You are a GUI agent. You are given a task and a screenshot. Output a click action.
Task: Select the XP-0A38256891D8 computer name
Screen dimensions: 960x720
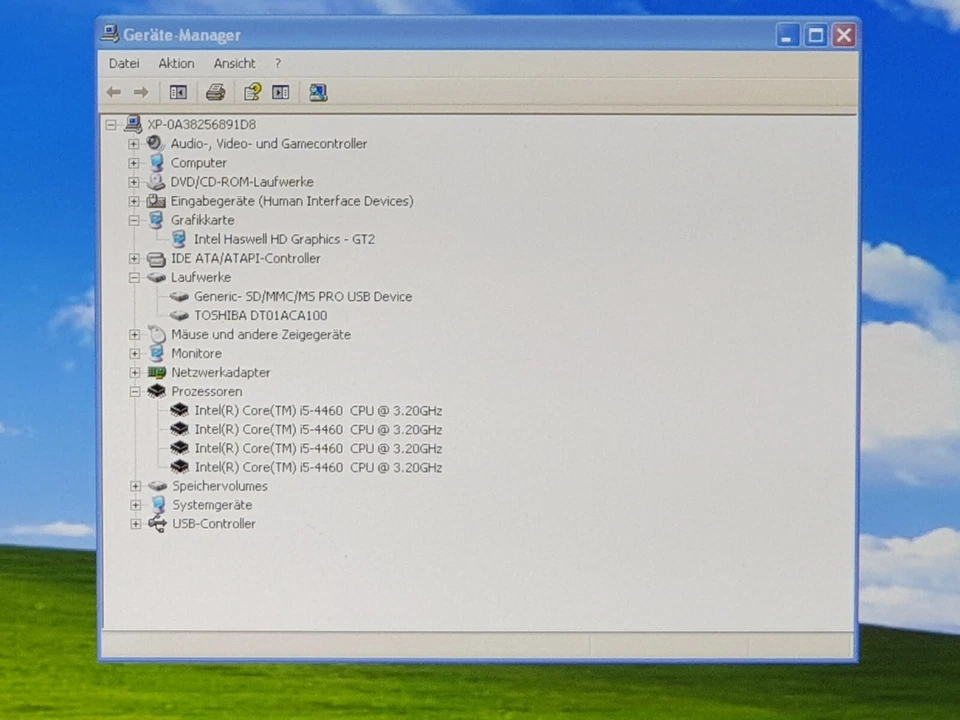pyautogui.click(x=201, y=124)
